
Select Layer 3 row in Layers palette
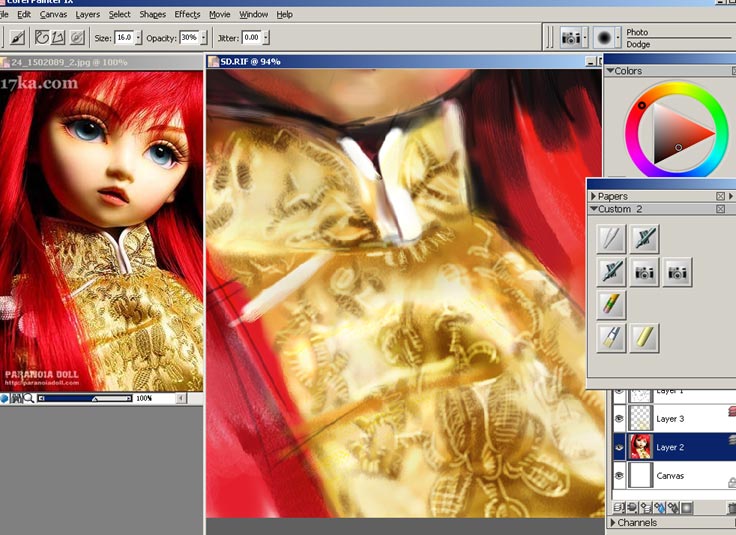674,419
